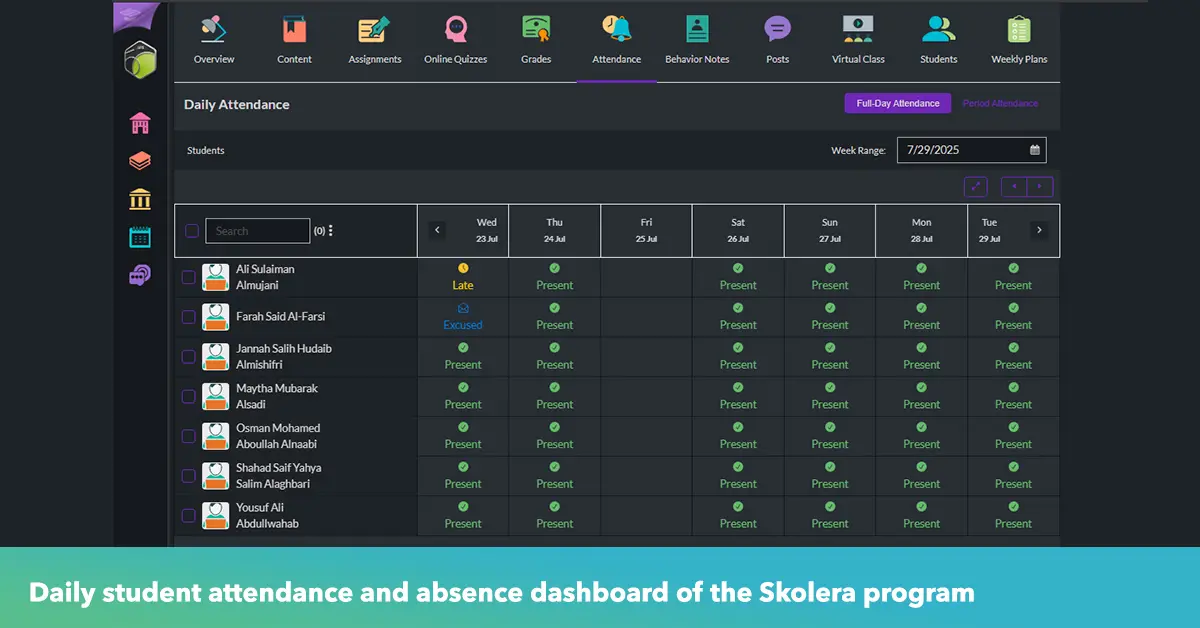Click the student Search input field
This screenshot has width=1200, height=628.
point(257,231)
